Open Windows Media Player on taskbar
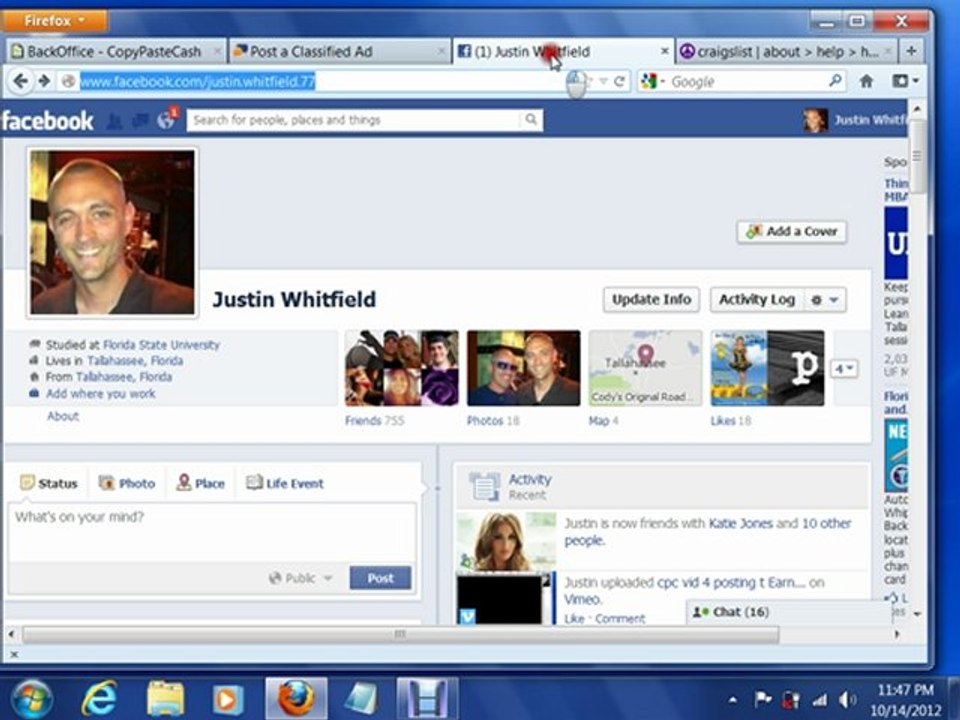960x720 pixels. coord(228,699)
